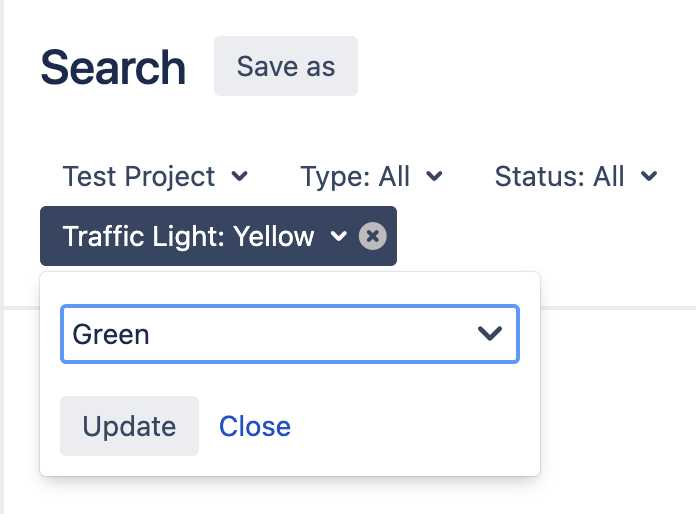Click the word Green in the select
The width and height of the screenshot is (696, 514).
(111, 334)
